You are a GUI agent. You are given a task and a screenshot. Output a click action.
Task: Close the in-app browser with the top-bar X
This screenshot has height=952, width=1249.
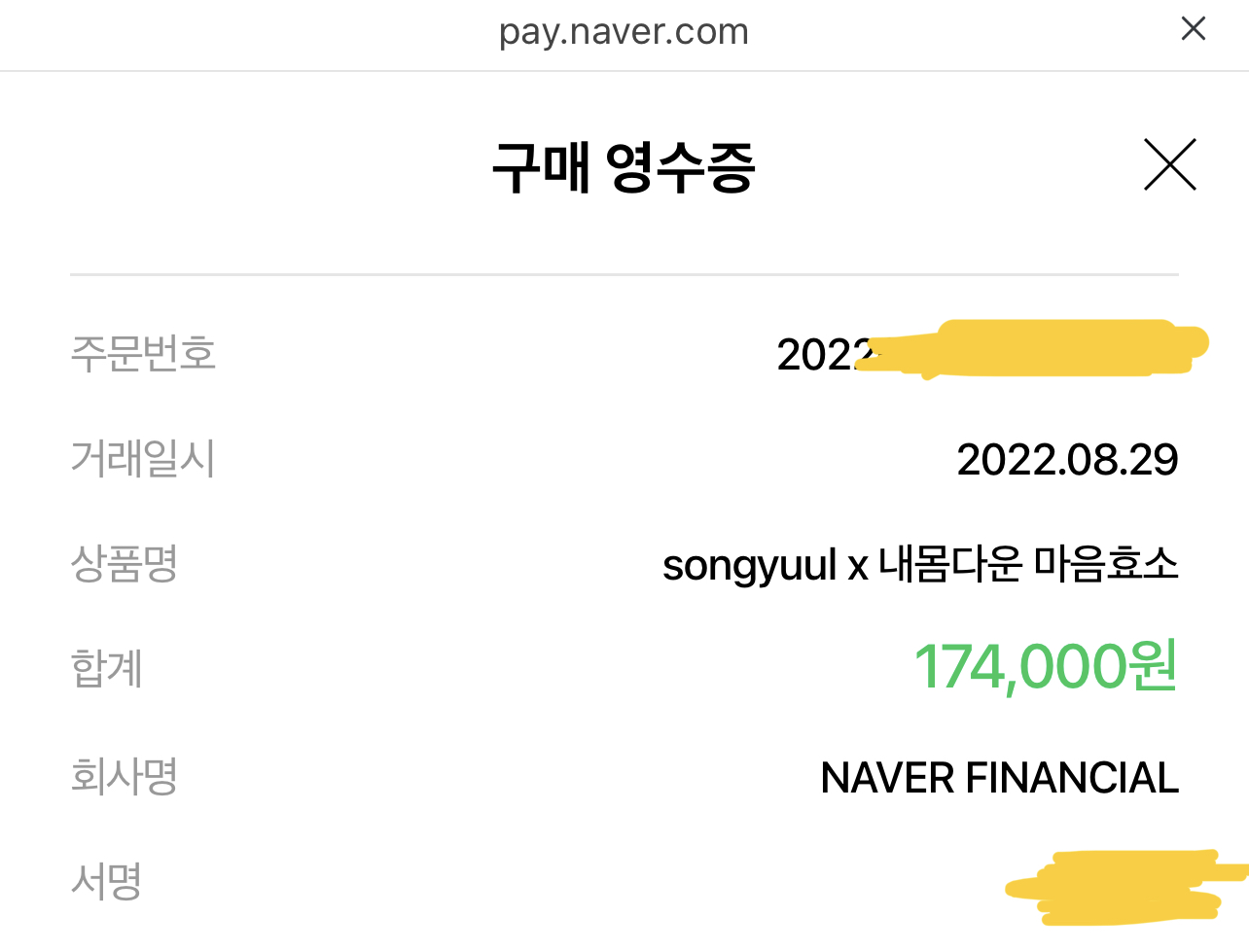(1193, 29)
